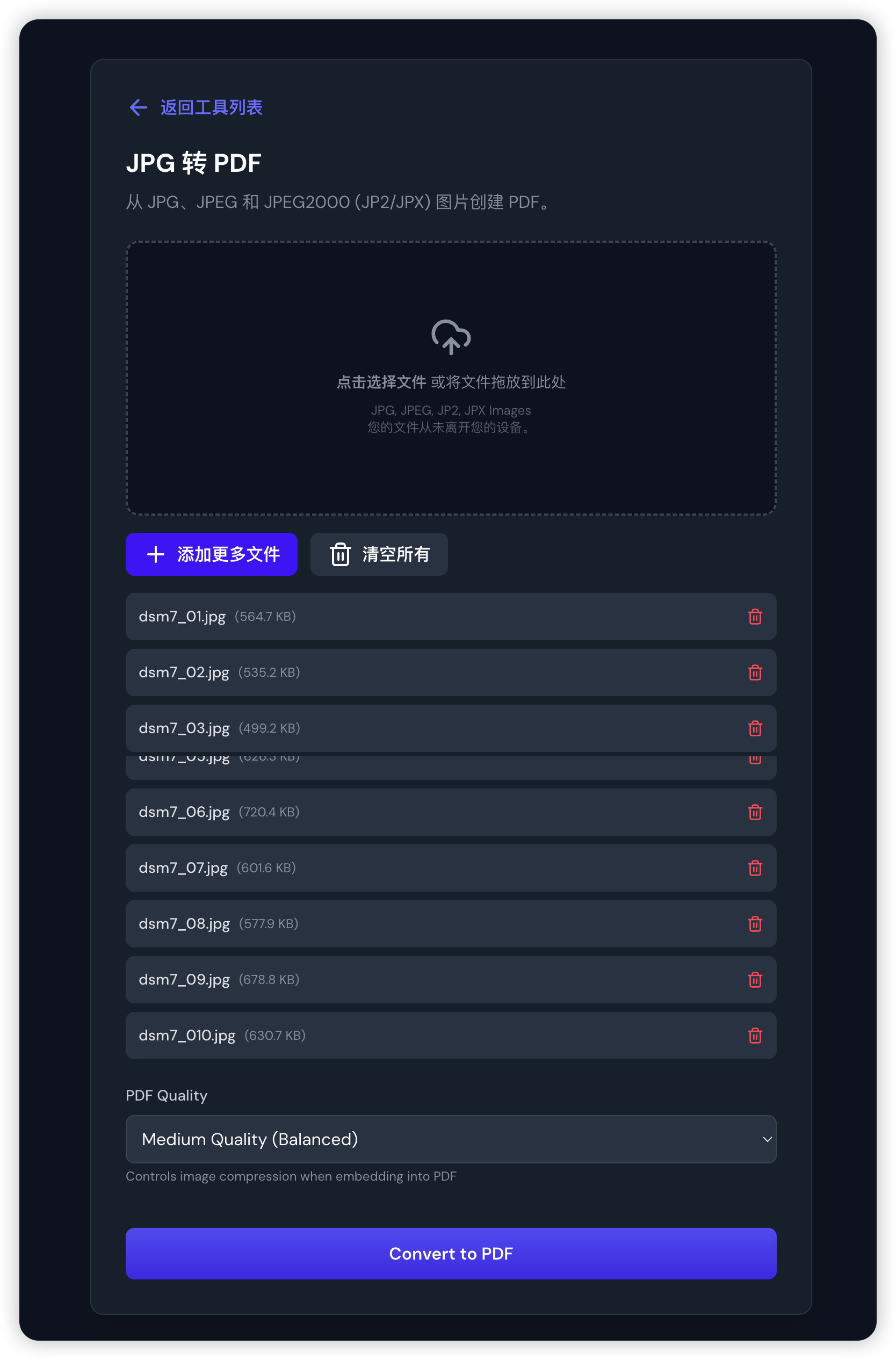Click the cloud upload icon
The image size is (896, 1360).
point(451,337)
